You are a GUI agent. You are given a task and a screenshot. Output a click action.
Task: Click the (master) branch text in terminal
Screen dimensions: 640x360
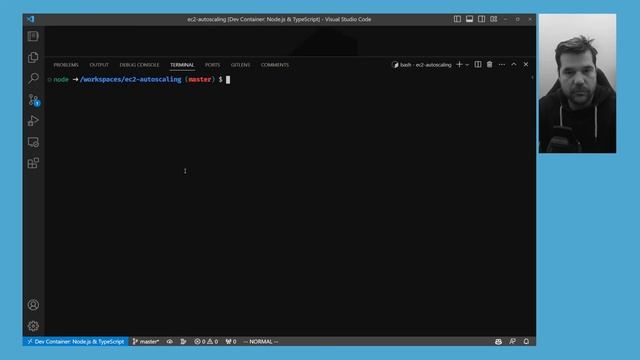coord(200,79)
